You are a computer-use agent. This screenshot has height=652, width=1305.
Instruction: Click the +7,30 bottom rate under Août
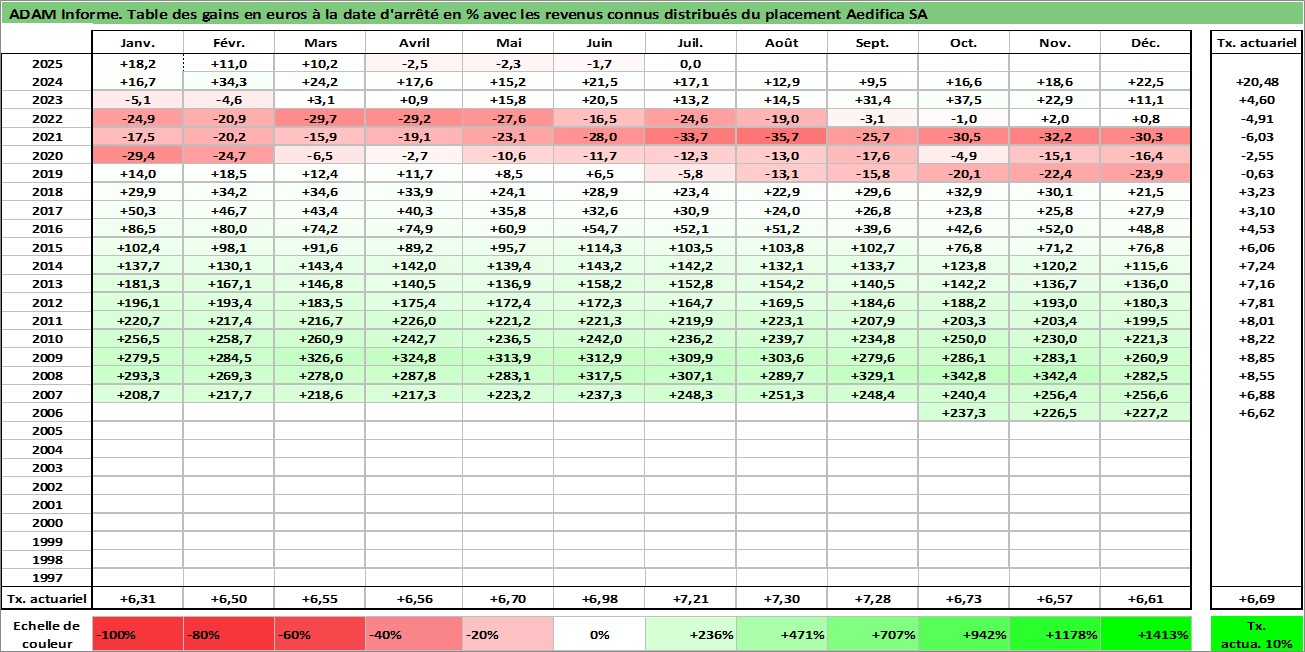pyautogui.click(x=781, y=599)
